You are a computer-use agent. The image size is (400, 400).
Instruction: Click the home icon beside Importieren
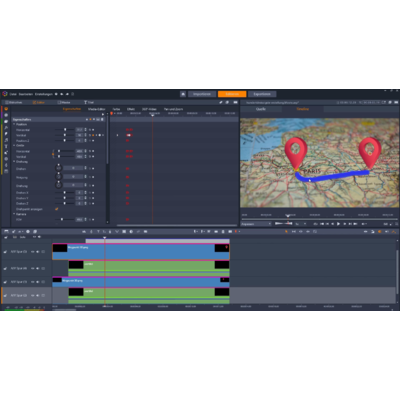pyautogui.click(x=183, y=94)
